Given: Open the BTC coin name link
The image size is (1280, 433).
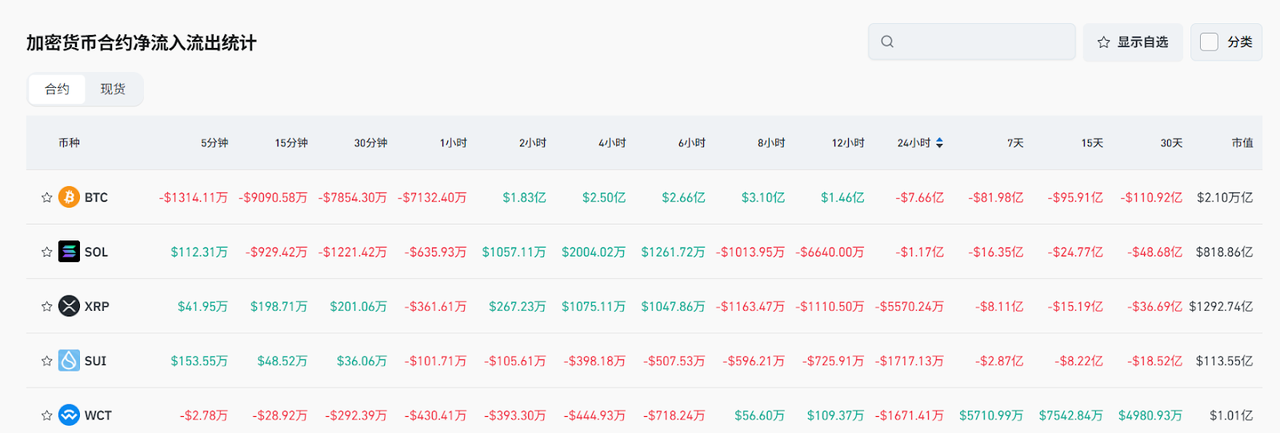Looking at the screenshot, I should (96, 198).
